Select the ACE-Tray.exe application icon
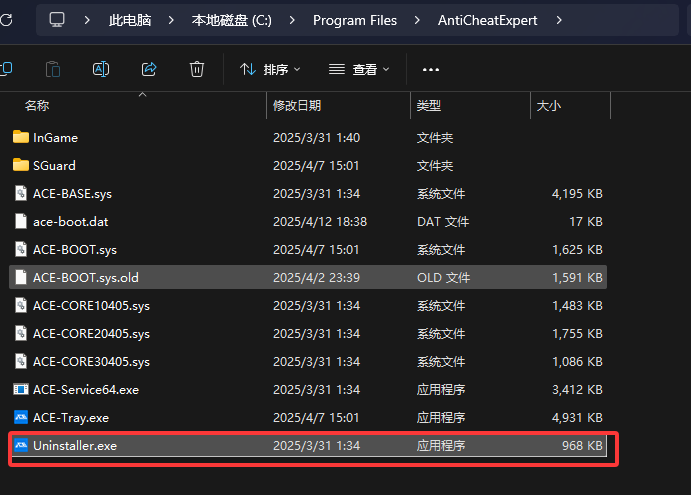This screenshot has width=691, height=495. click(21, 417)
